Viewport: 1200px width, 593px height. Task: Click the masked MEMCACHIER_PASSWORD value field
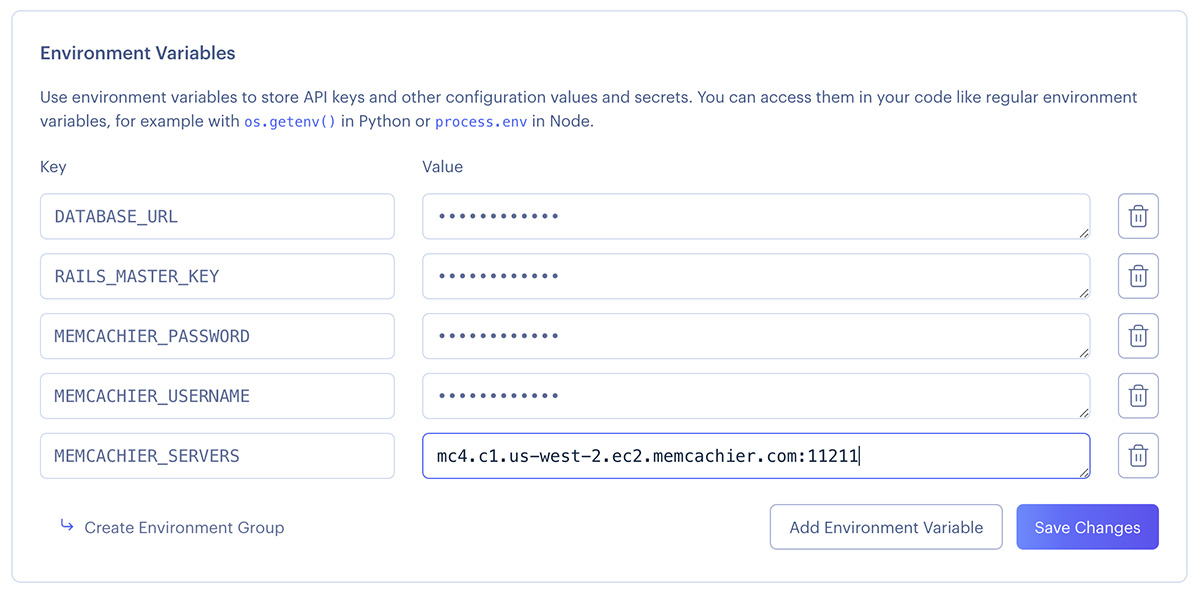755,336
